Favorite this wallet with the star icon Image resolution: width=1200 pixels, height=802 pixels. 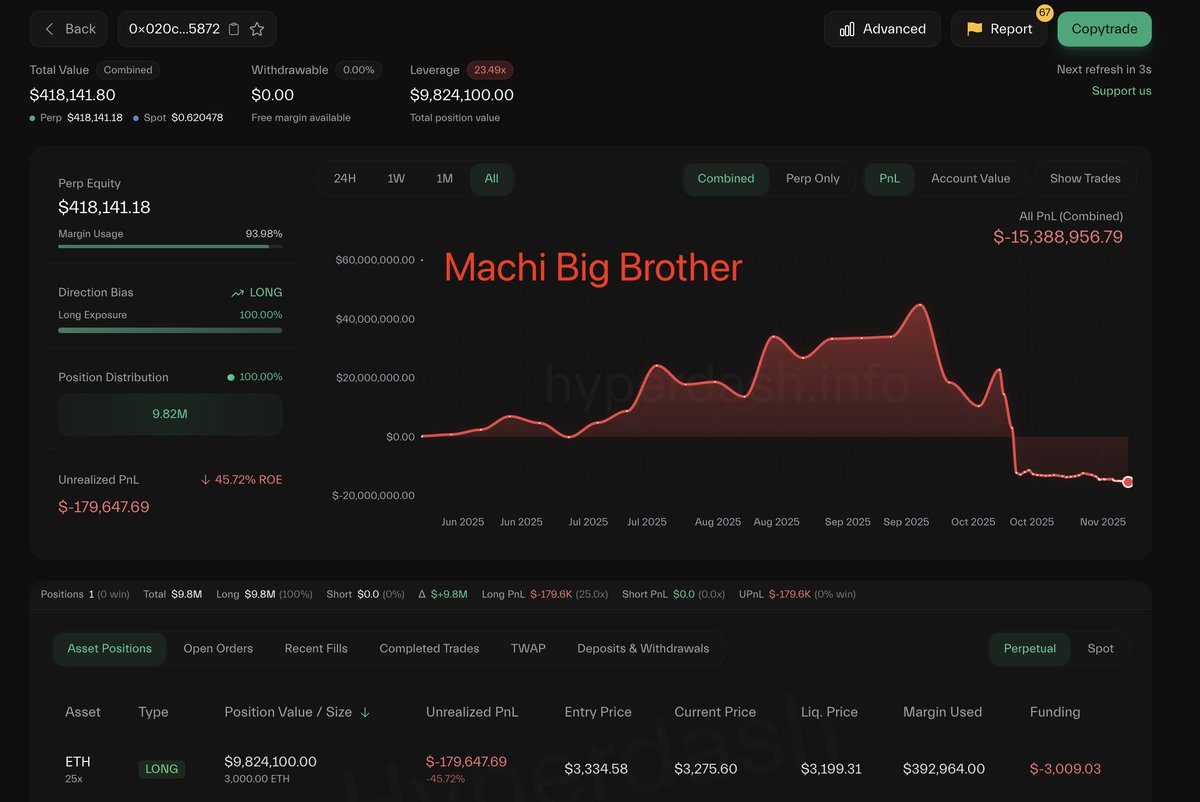click(257, 29)
